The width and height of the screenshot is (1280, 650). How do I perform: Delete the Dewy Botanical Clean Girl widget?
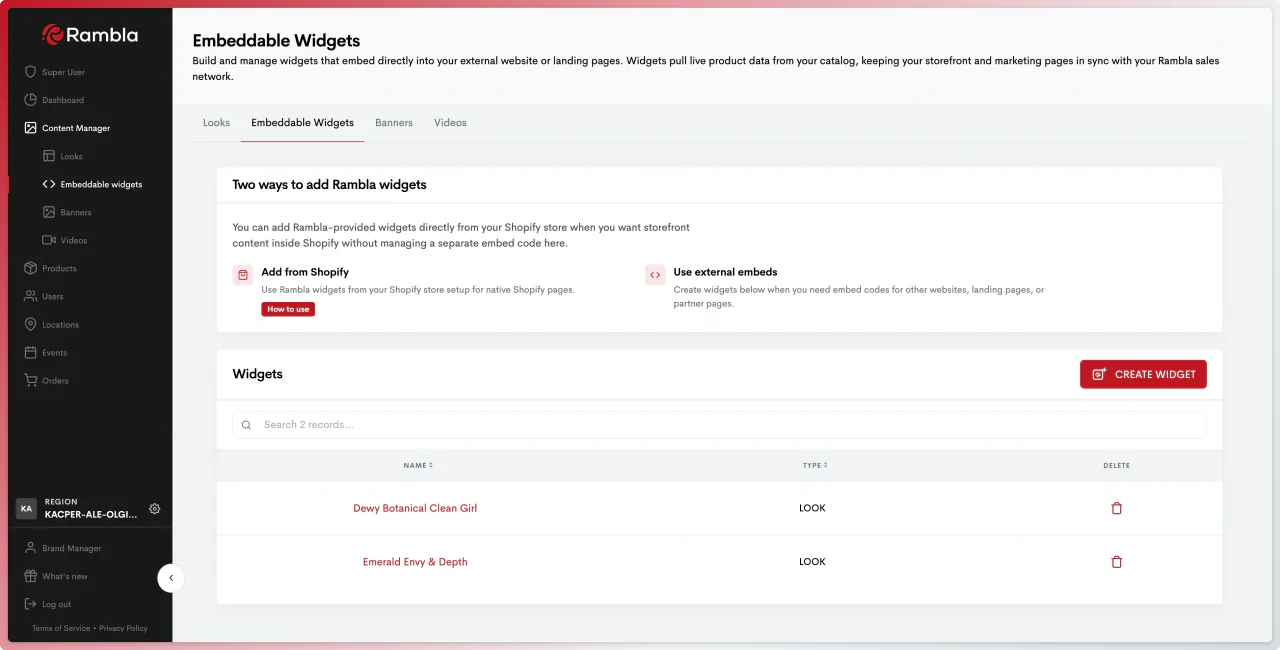(x=1117, y=508)
